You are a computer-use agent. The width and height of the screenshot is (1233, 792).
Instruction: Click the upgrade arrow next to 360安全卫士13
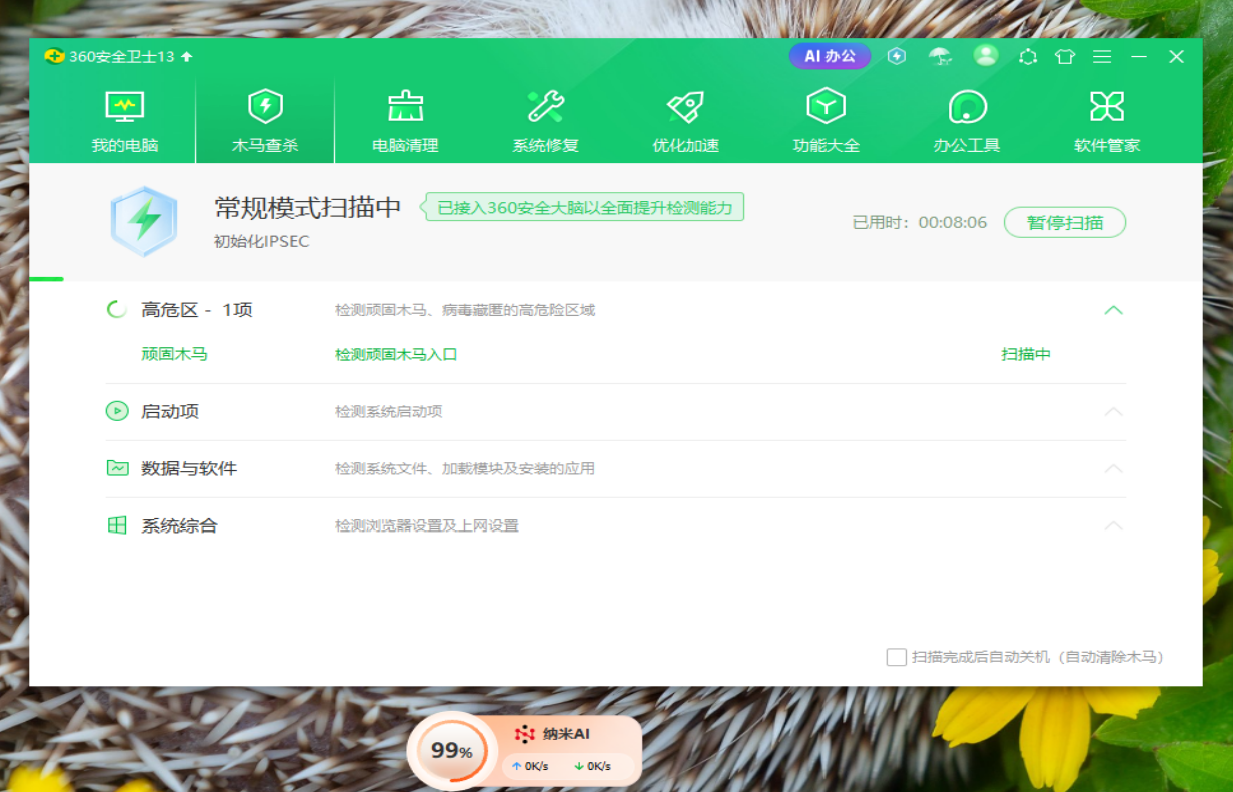(186, 57)
